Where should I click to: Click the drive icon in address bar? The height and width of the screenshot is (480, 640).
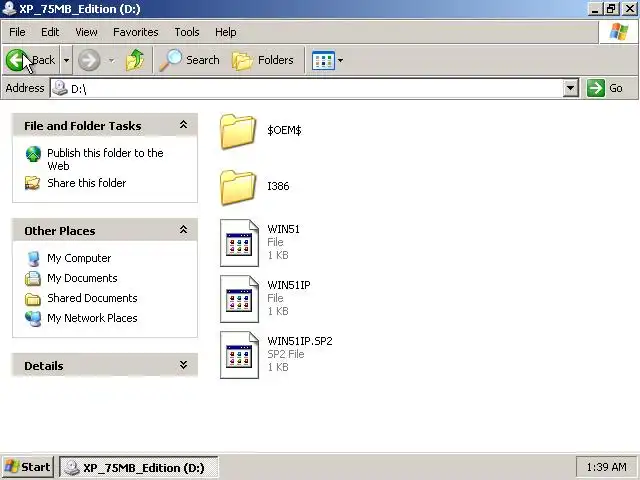tap(60, 88)
